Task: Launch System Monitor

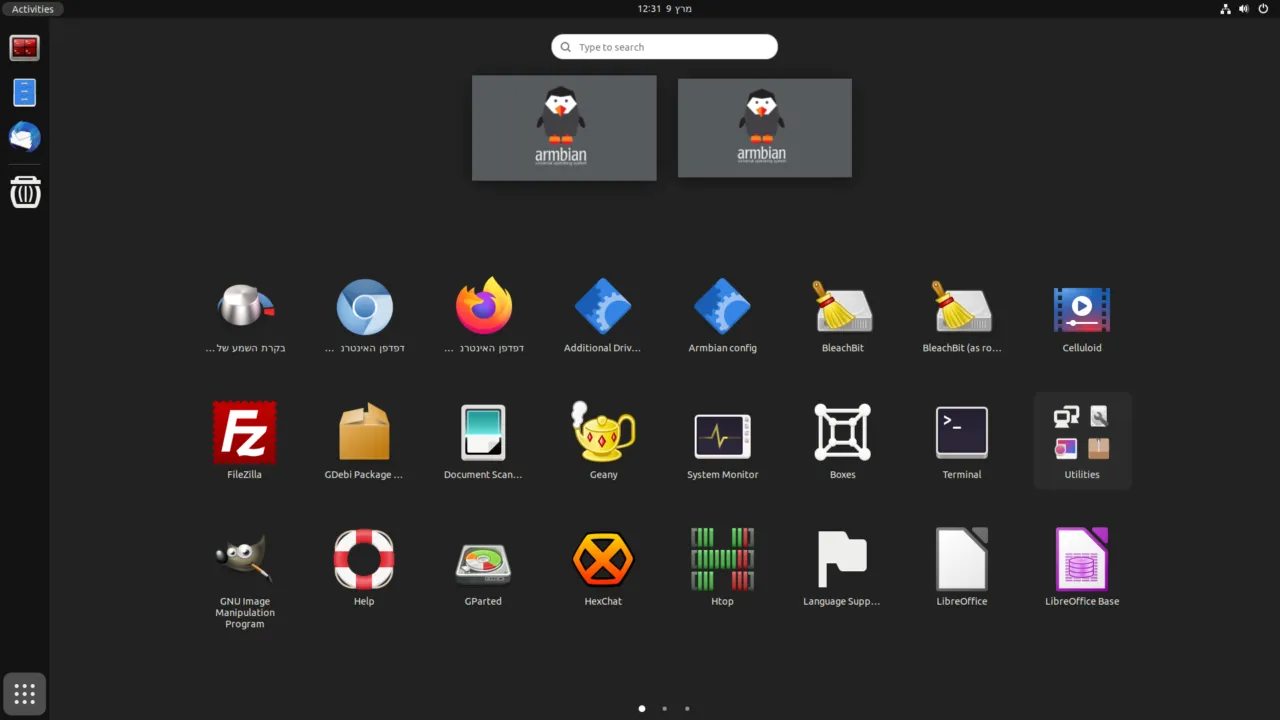Action: click(722, 432)
